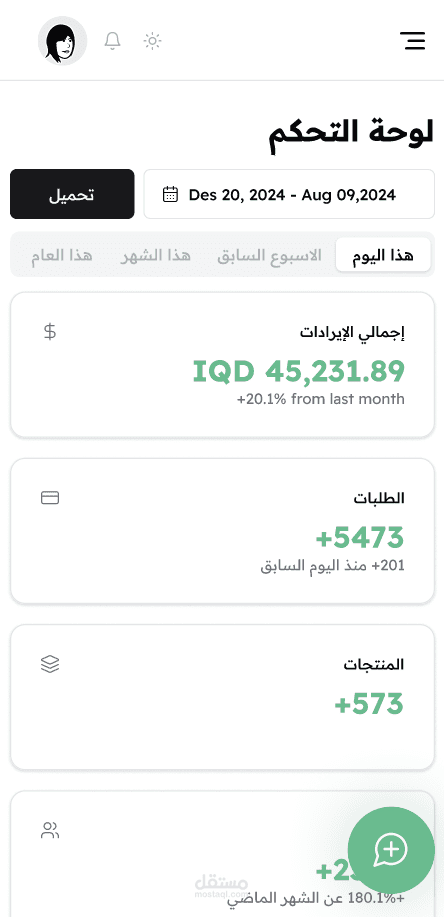The width and height of the screenshot is (444, 917).
Task: Switch to الاسبوع السابق tab
Action: (270, 255)
